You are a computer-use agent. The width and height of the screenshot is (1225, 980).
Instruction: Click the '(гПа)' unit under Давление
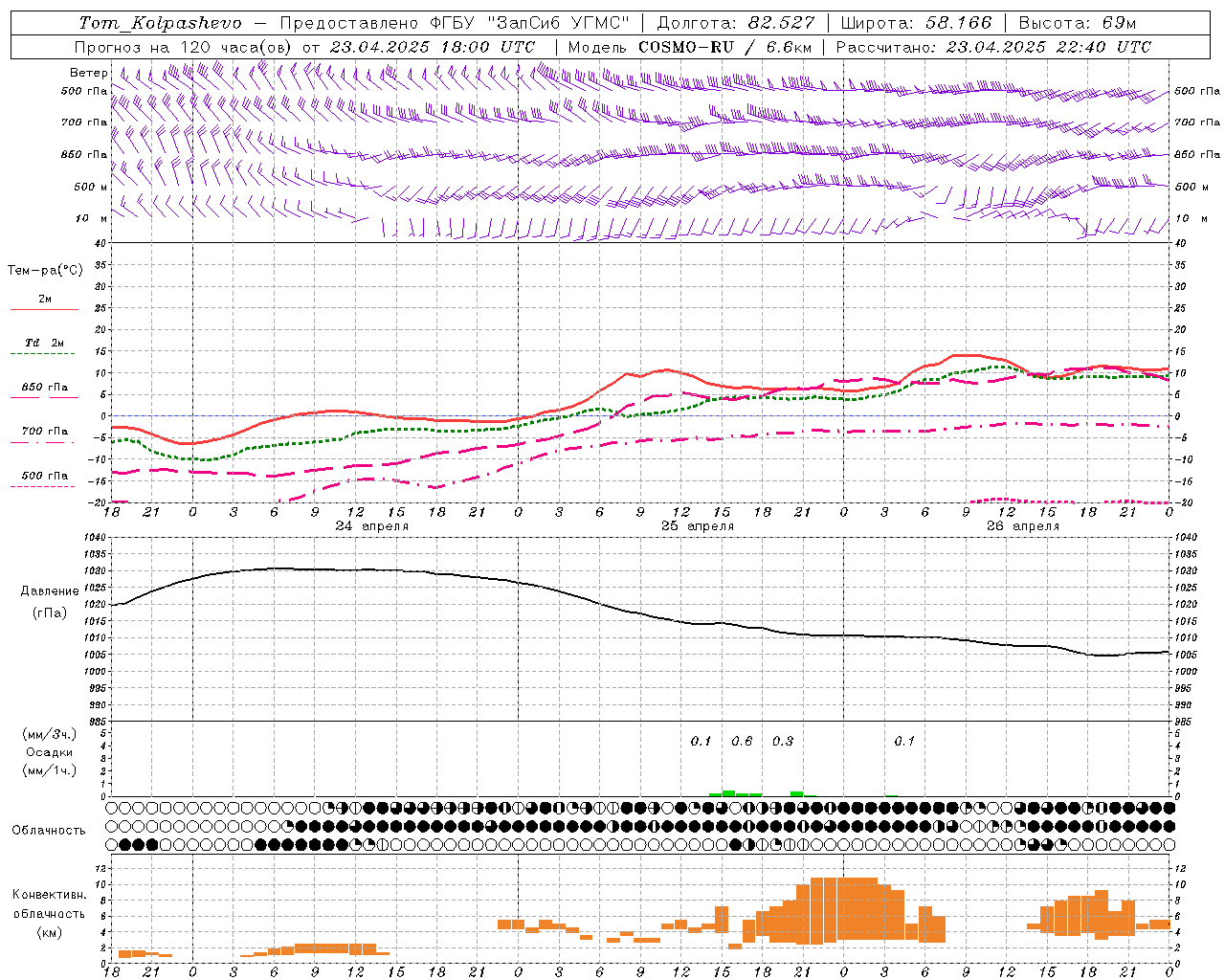pos(50,613)
